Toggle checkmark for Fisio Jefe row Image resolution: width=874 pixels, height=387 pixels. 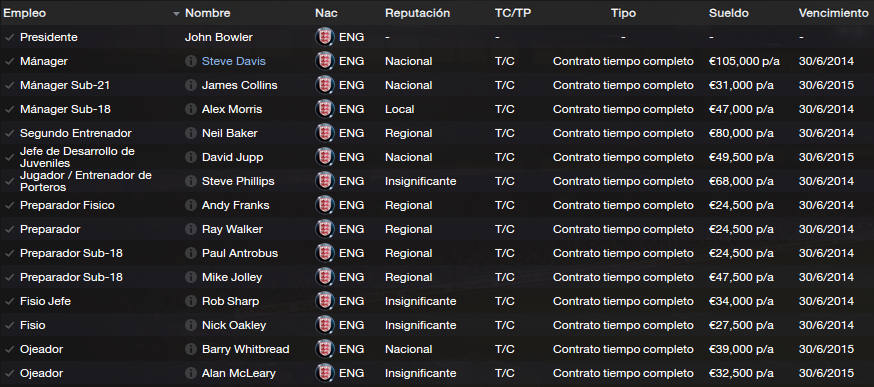pos(9,301)
